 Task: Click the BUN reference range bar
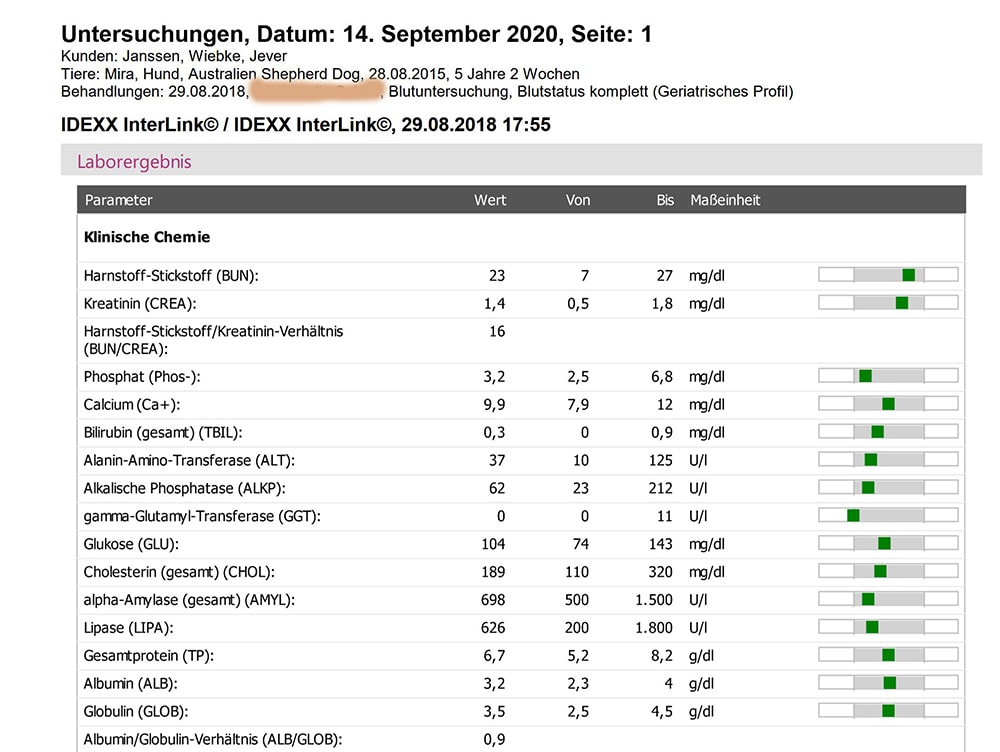pos(888,275)
